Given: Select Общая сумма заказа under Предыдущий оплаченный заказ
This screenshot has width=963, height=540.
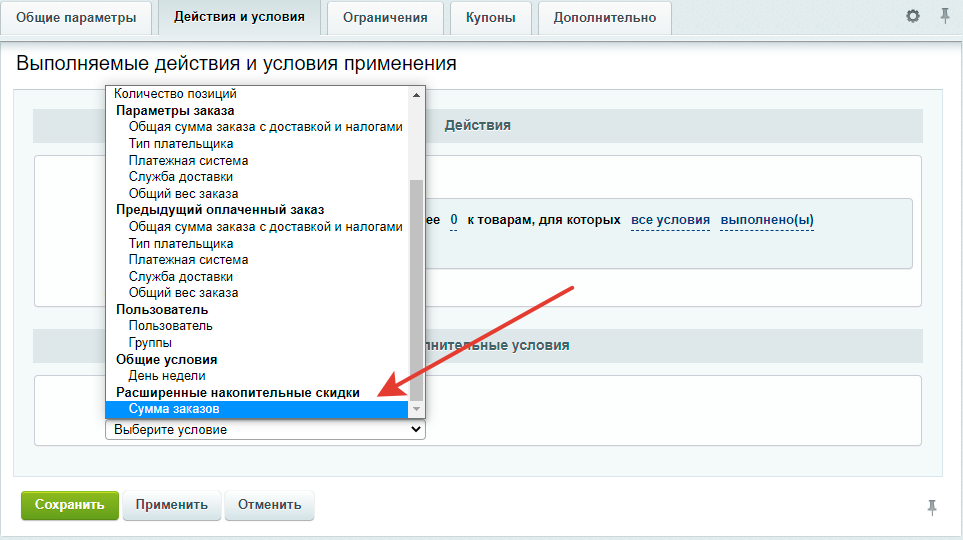Looking at the screenshot, I should (x=257, y=227).
